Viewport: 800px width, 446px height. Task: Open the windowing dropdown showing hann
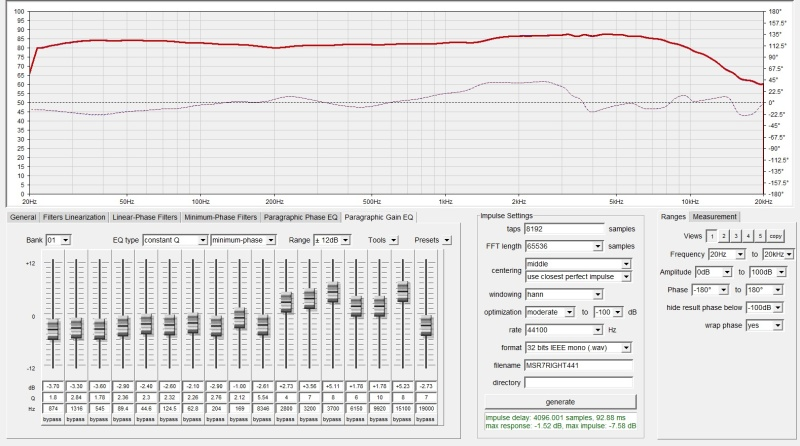click(598, 294)
